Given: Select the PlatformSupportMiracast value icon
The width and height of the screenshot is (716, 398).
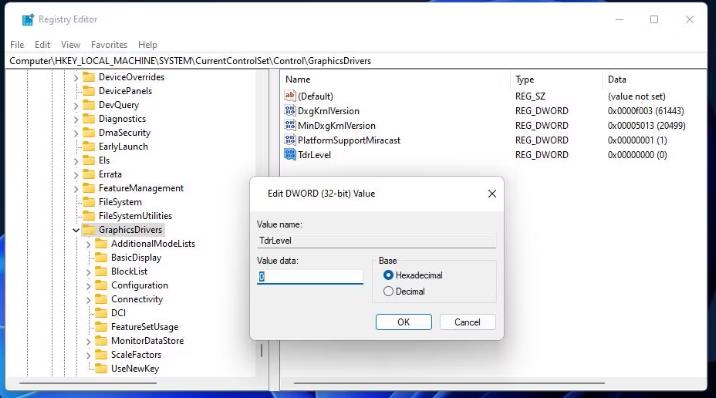Looking at the screenshot, I should pyautogui.click(x=290, y=140).
